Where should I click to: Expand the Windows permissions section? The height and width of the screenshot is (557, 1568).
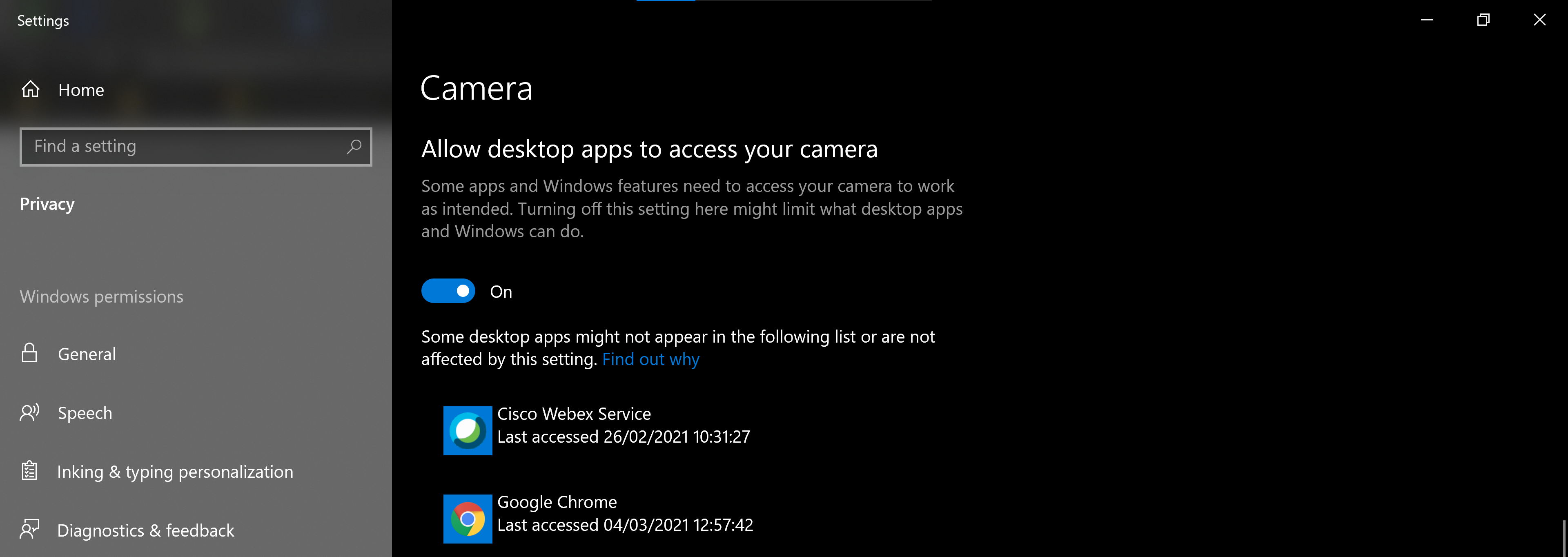pyautogui.click(x=102, y=296)
